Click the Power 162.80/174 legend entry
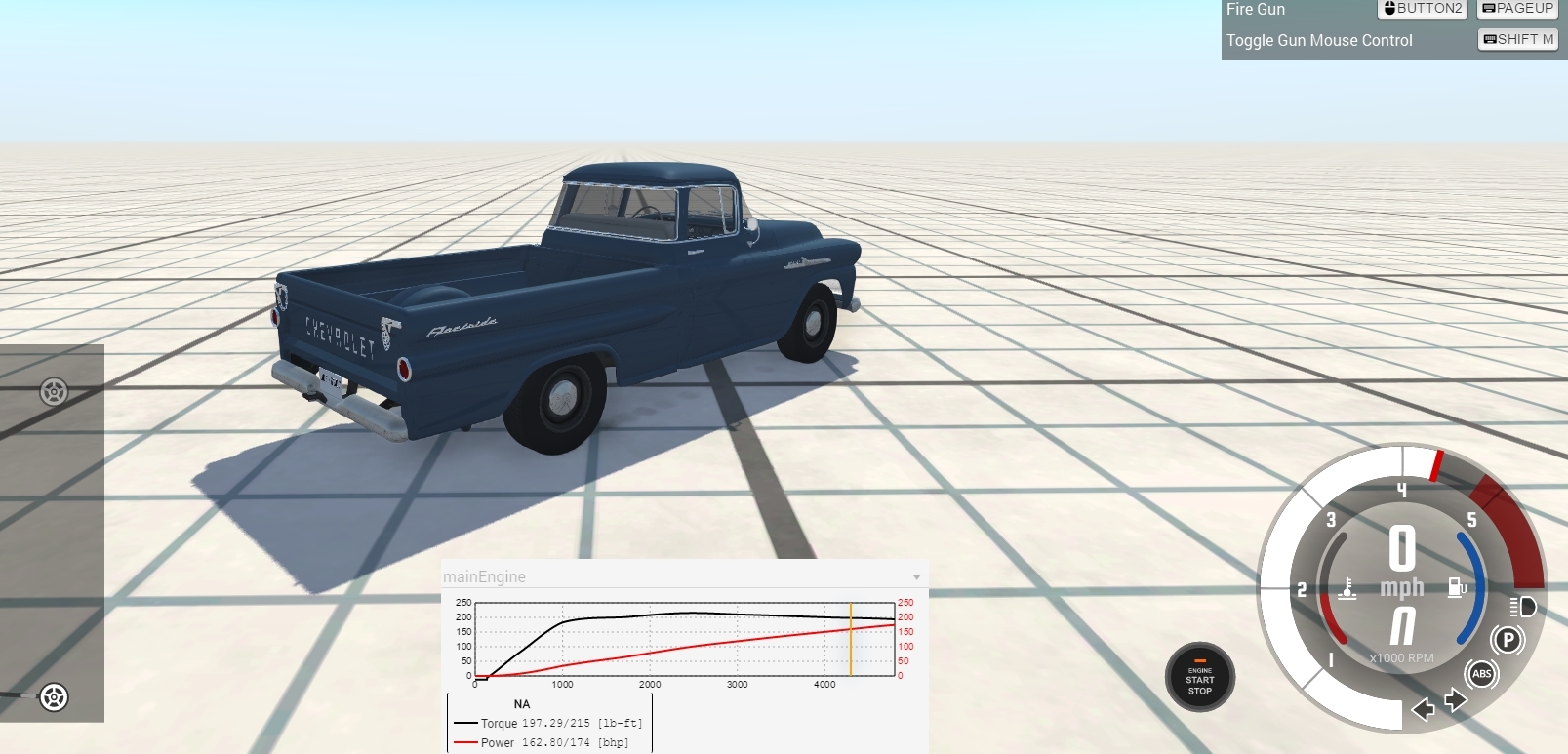Screen dimensions: 1568x754 (541, 742)
